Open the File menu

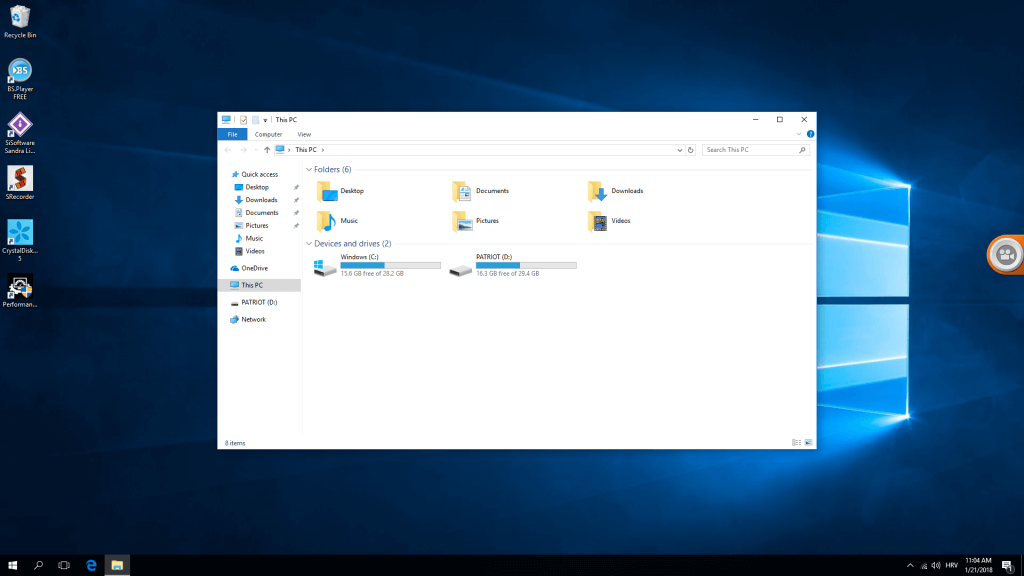[232, 134]
